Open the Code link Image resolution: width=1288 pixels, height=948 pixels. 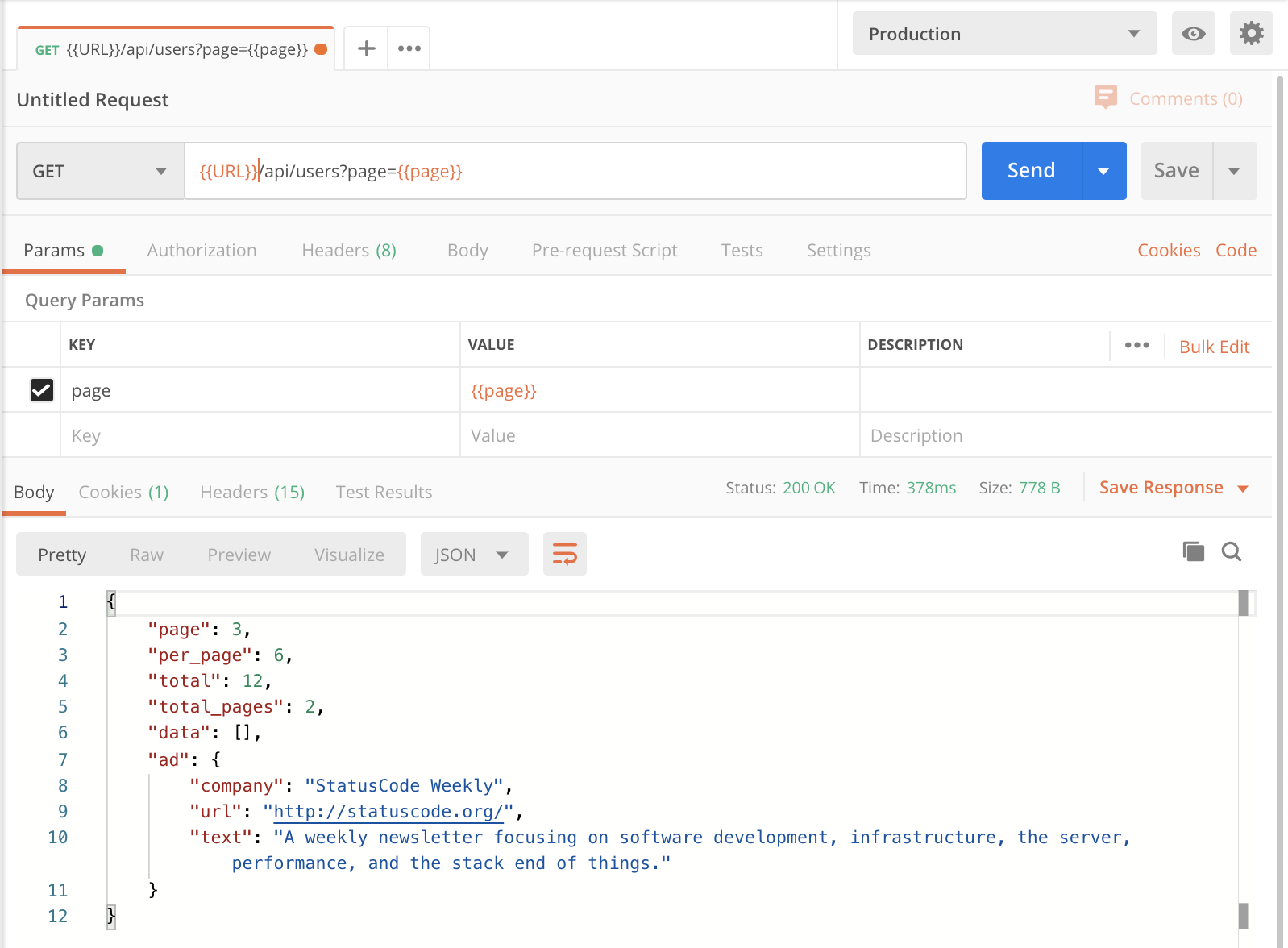point(1236,250)
